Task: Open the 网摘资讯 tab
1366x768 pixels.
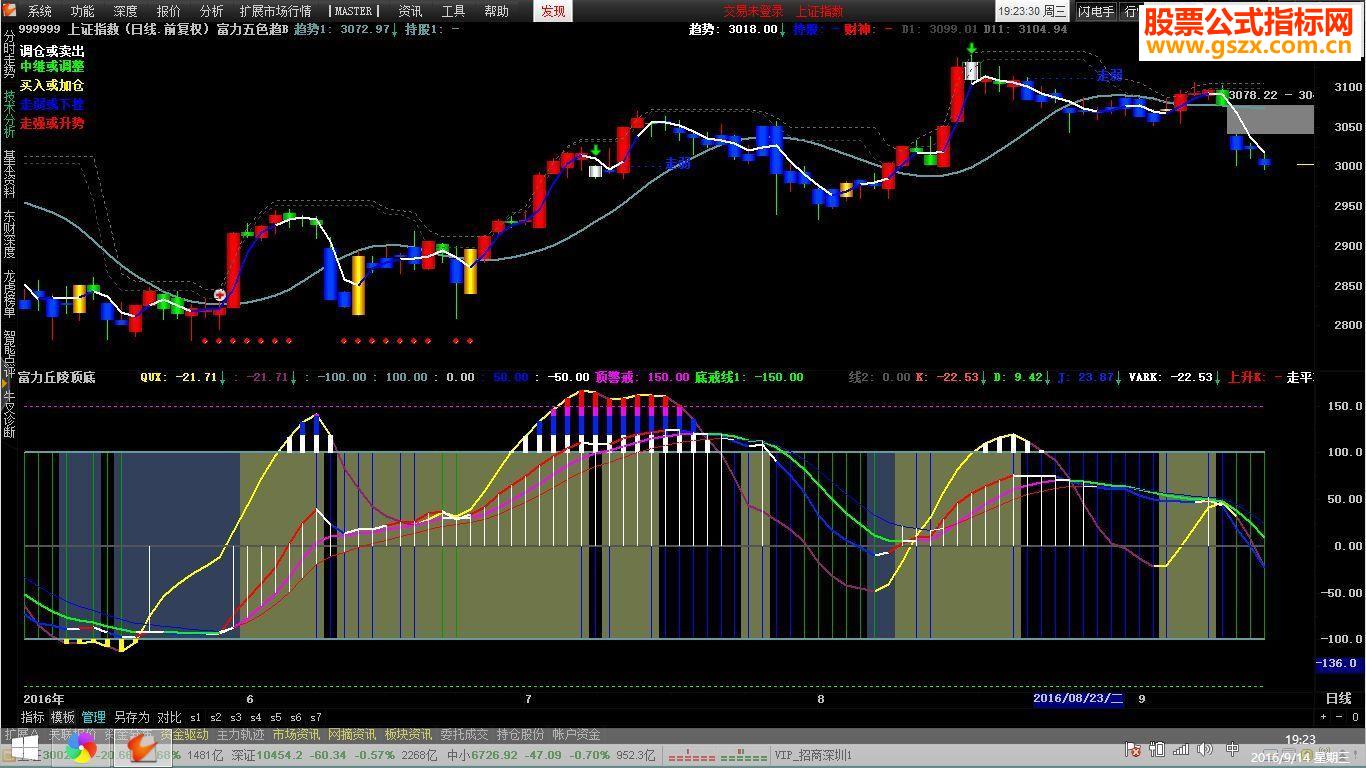Action: [x=352, y=734]
